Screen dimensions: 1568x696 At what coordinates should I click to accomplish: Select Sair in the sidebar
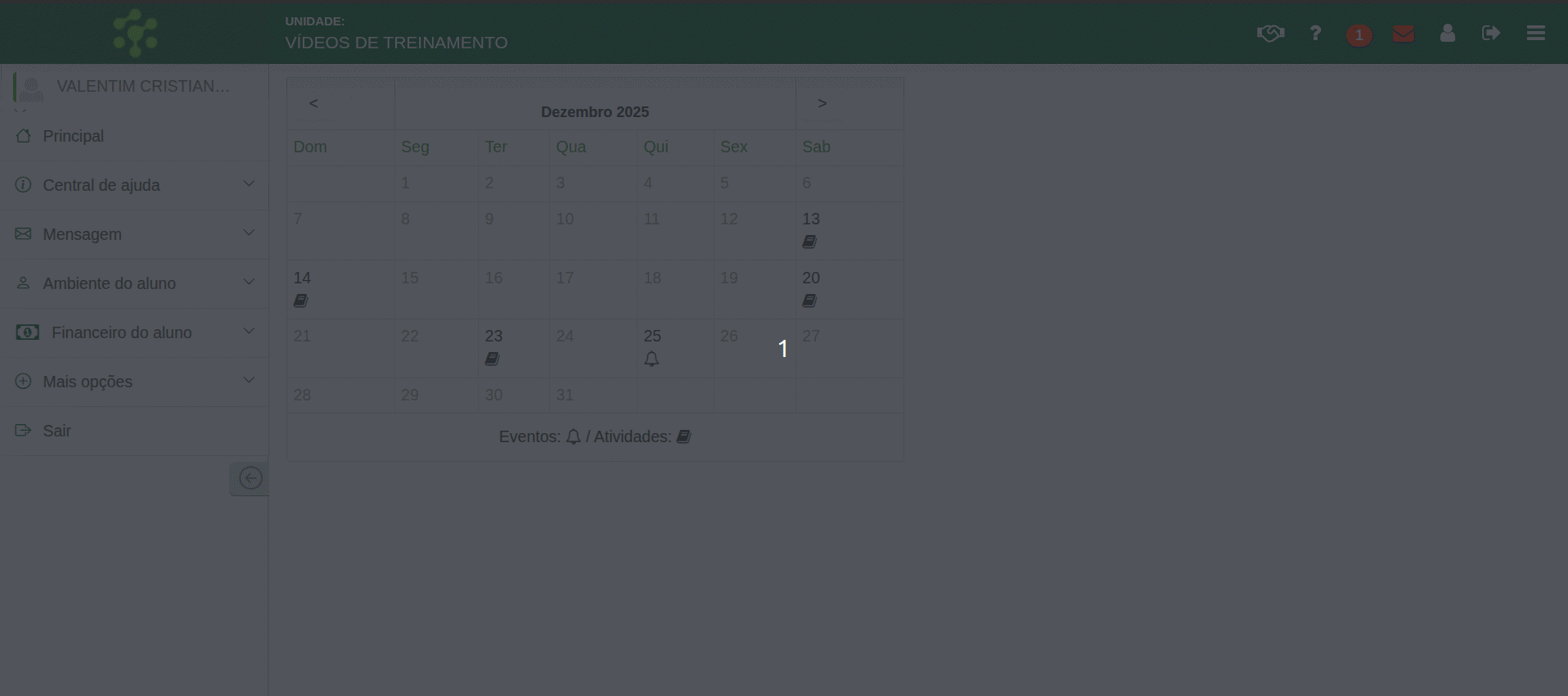click(x=56, y=431)
